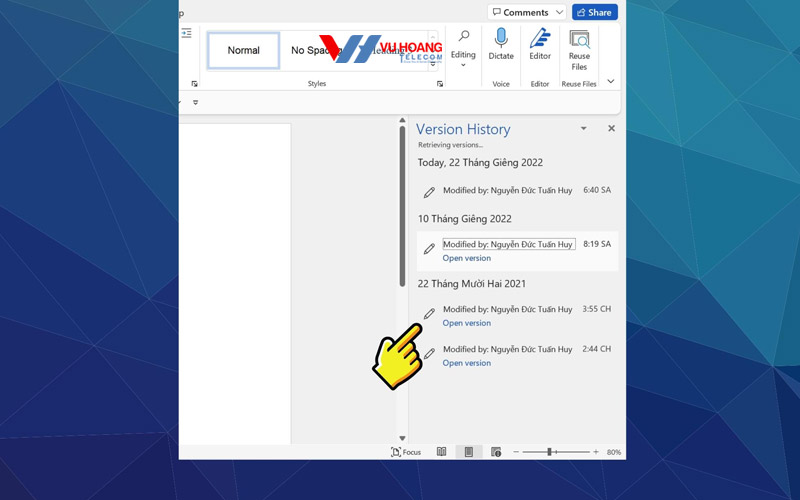Open Version History pane options arrow
The height and width of the screenshot is (500, 800).
pyautogui.click(x=584, y=129)
